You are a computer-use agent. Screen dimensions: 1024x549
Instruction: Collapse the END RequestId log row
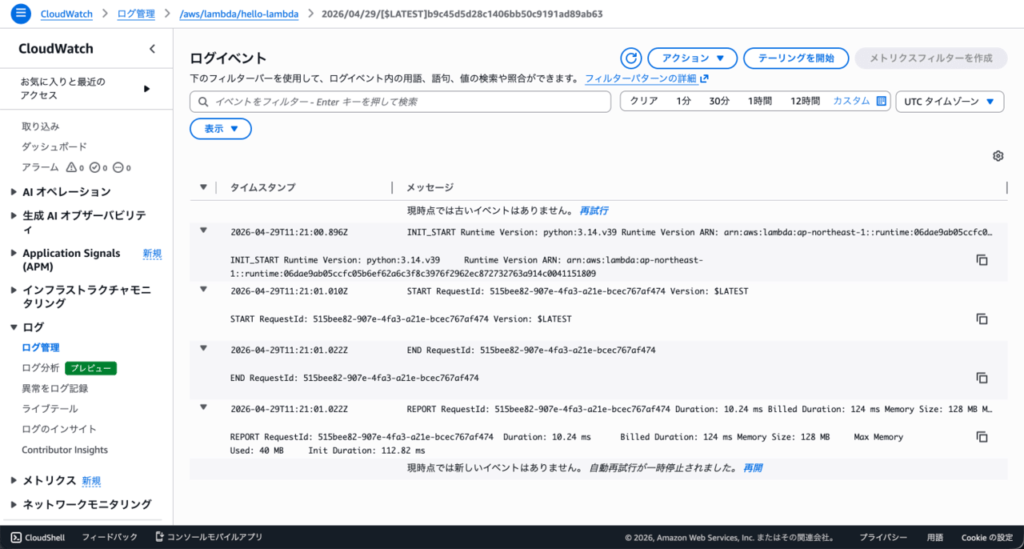[203, 348]
